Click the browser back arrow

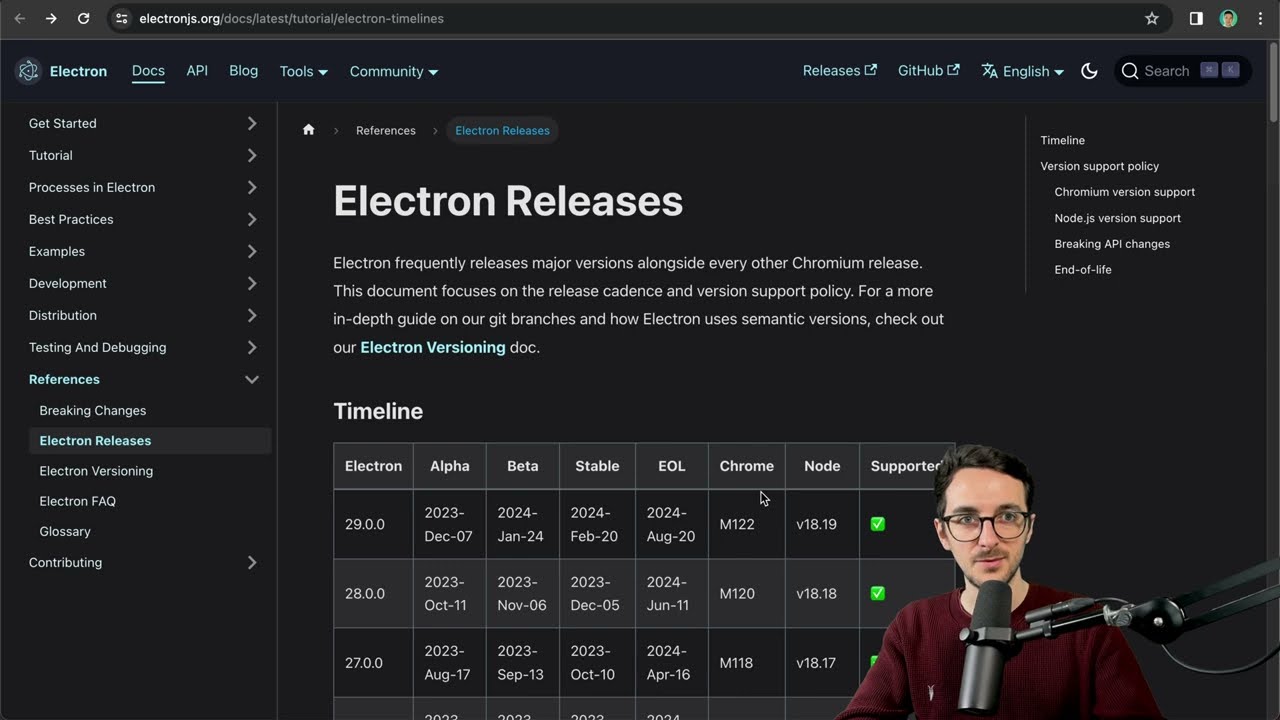click(x=19, y=18)
